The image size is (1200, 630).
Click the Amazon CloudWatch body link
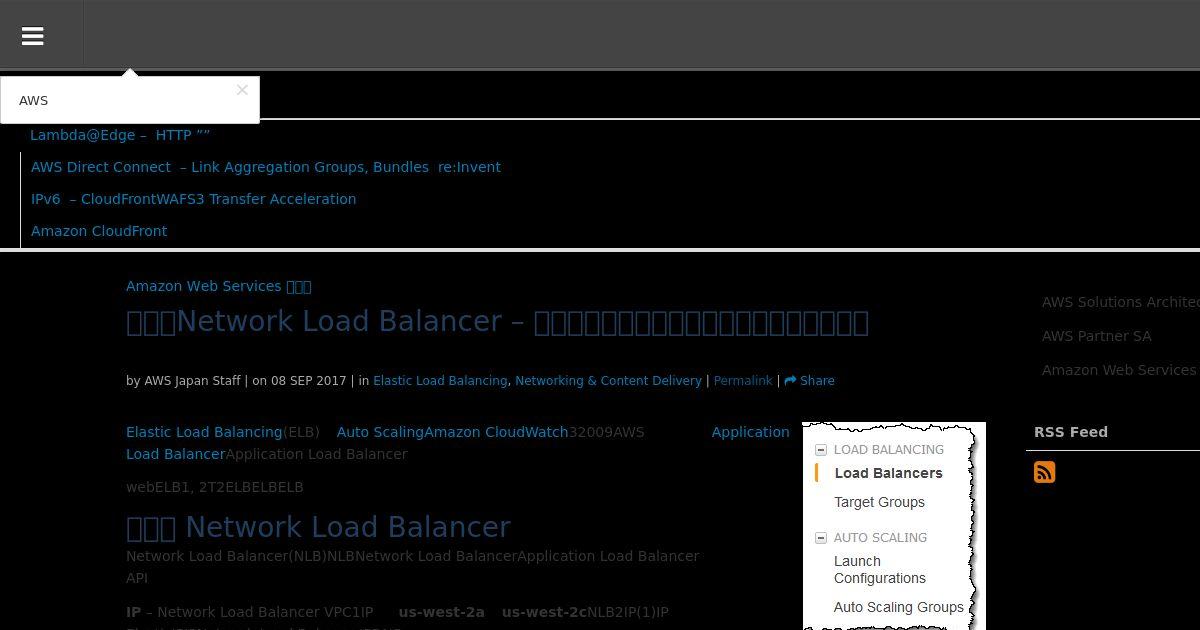pyautogui.click(x=496, y=432)
